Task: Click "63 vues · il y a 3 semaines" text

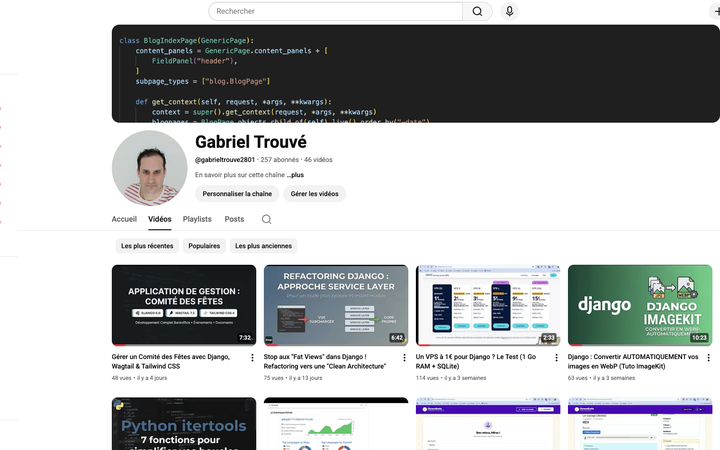Action: click(601, 378)
